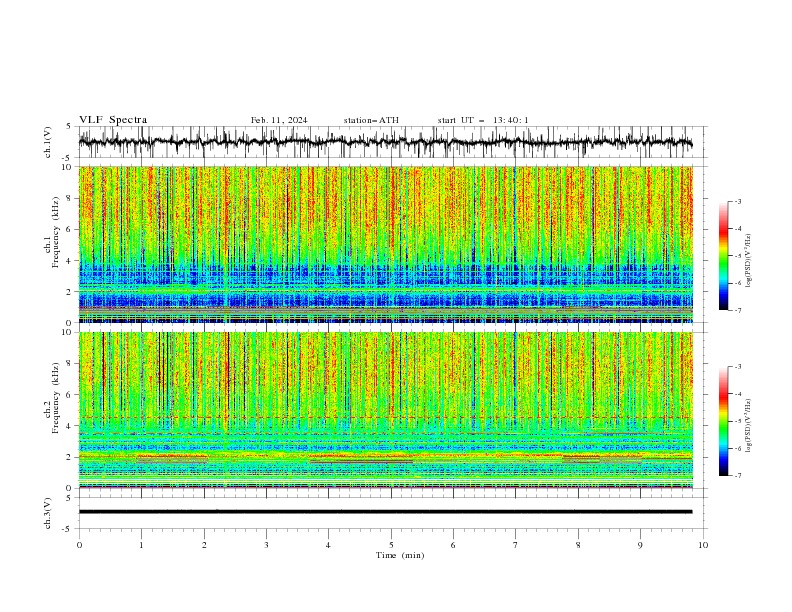Click the 'ch.1(V)' waveform axis label

click(x=48, y=142)
